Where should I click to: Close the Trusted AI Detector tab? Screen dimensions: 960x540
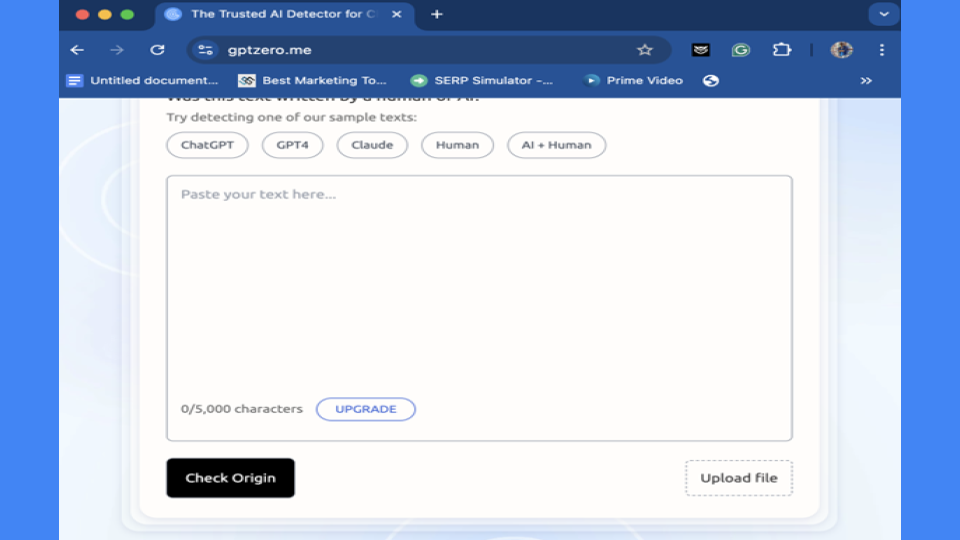pos(397,14)
